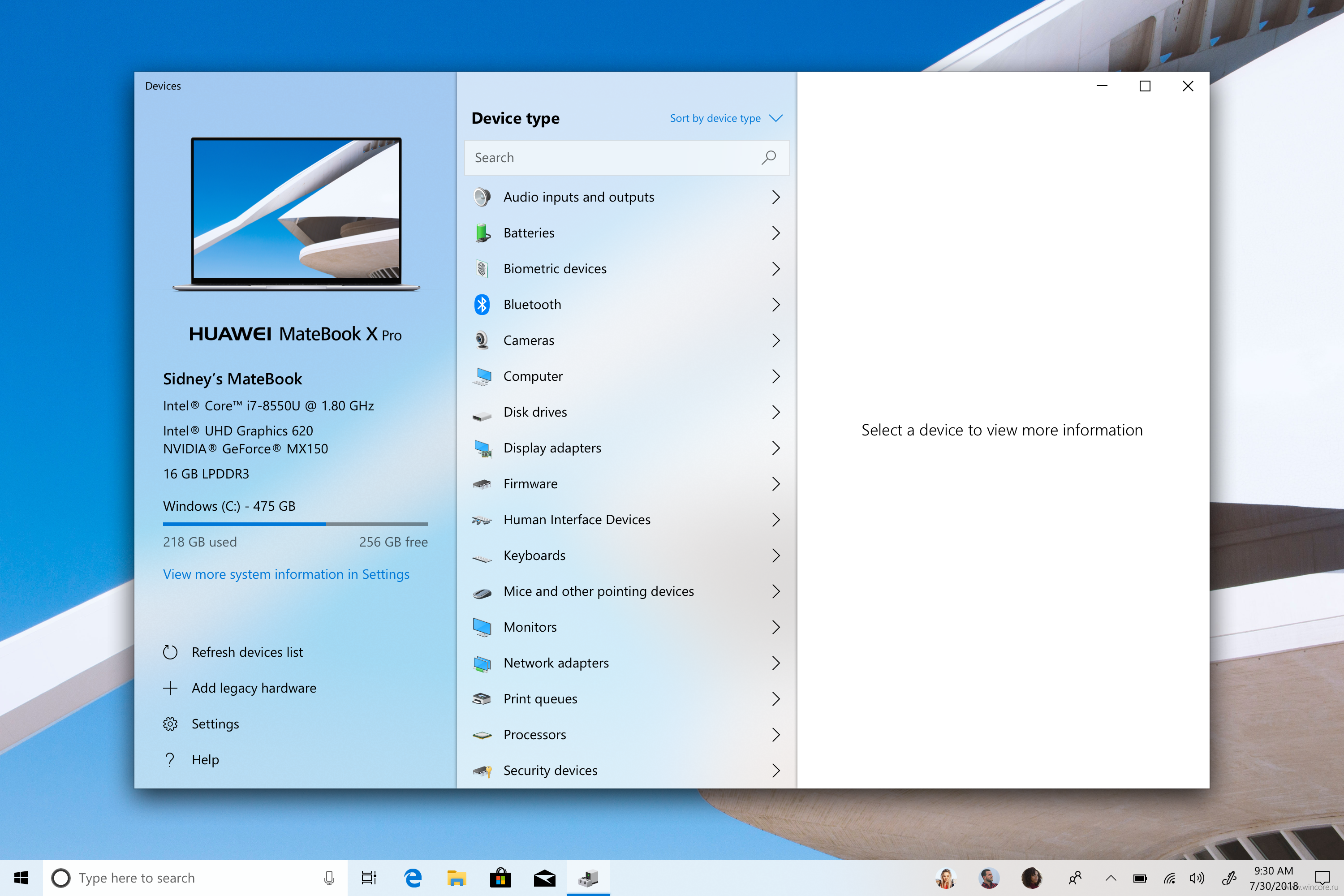Open Microsoft Store from the taskbar

coord(500,878)
